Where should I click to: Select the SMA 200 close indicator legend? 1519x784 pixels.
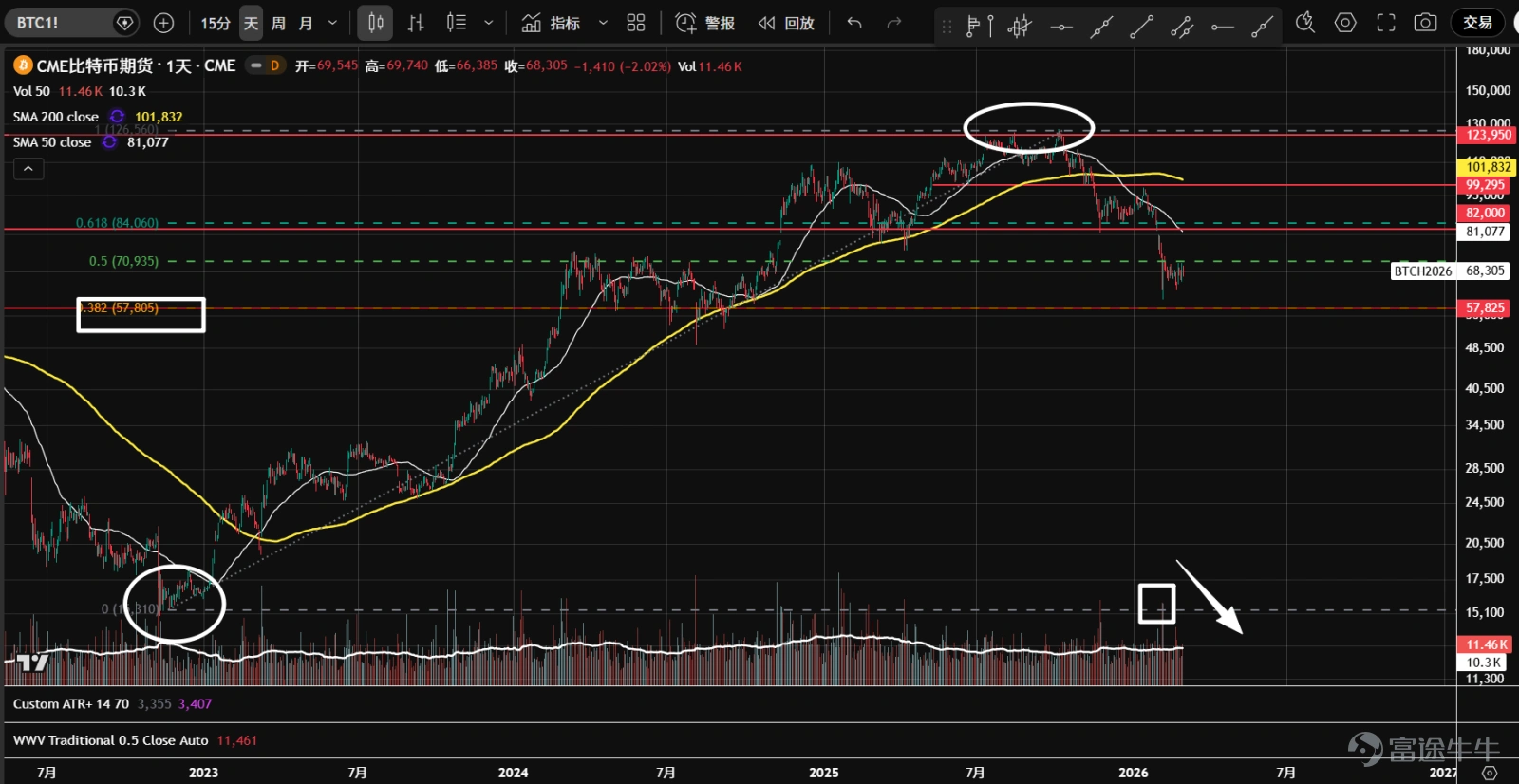56,117
